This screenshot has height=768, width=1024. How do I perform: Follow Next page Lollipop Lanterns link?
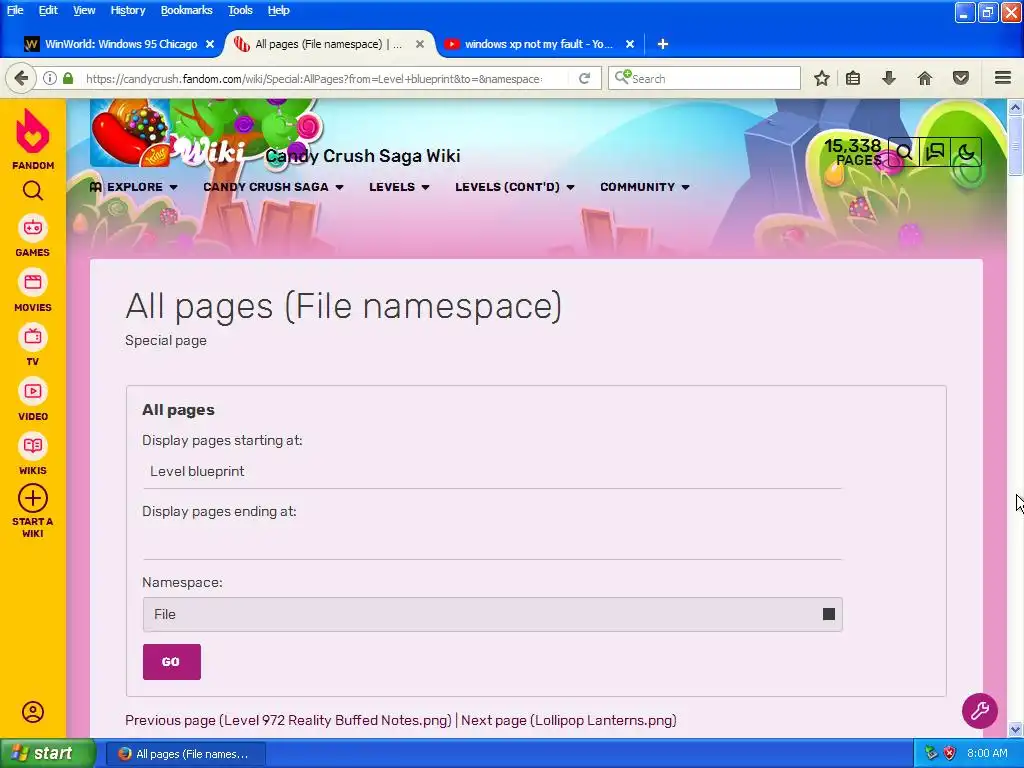pos(569,720)
